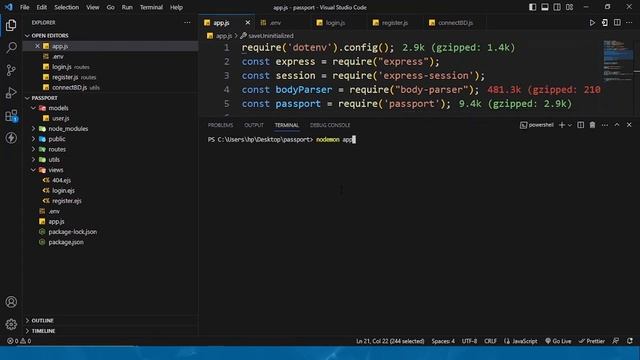
Task: Open the Selection menu
Action: pos(67,7)
